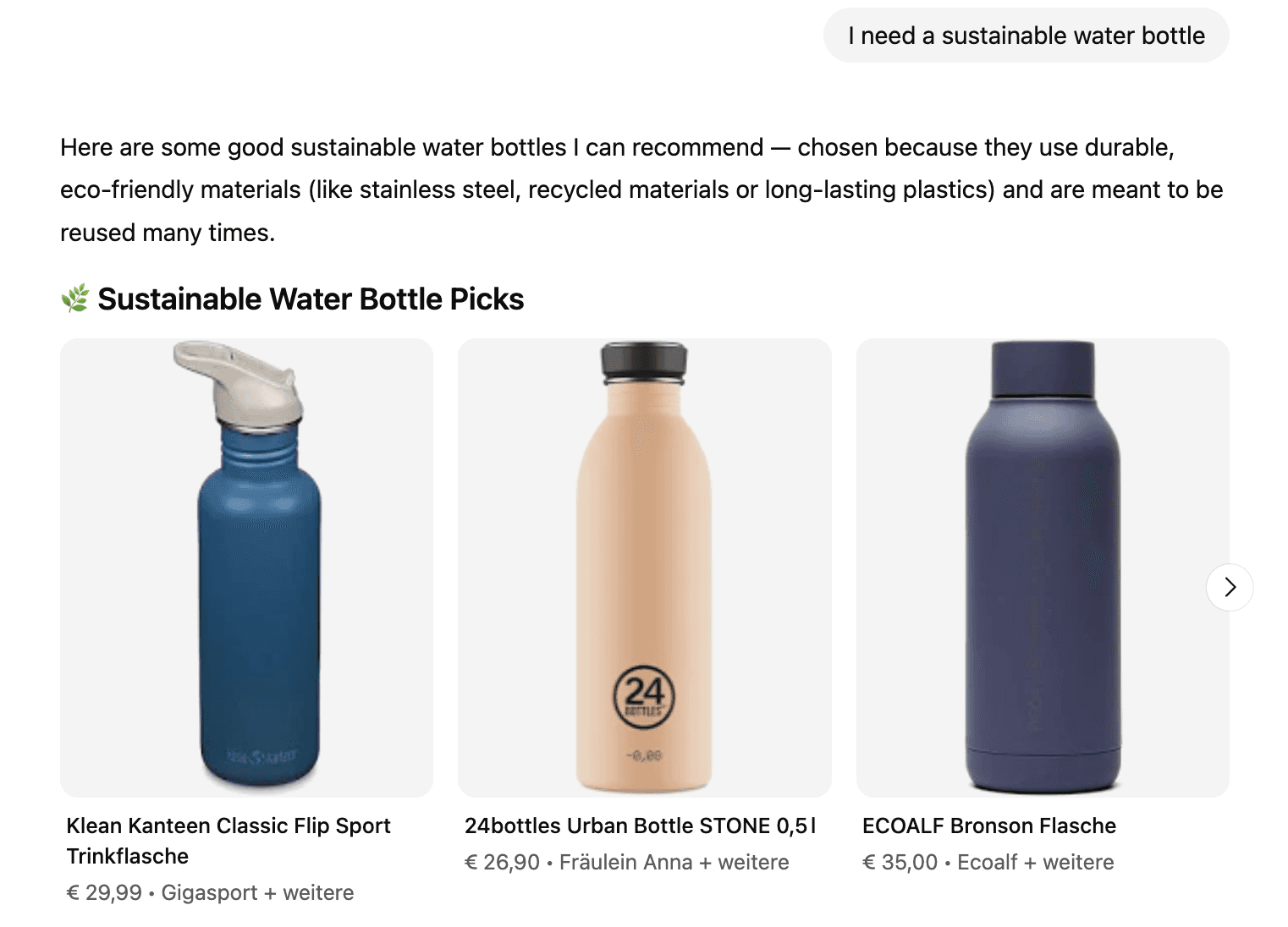The width and height of the screenshot is (1288, 927).
Task: View the 24bottles Urban Bottle STONE image
Action: pyautogui.click(x=644, y=567)
